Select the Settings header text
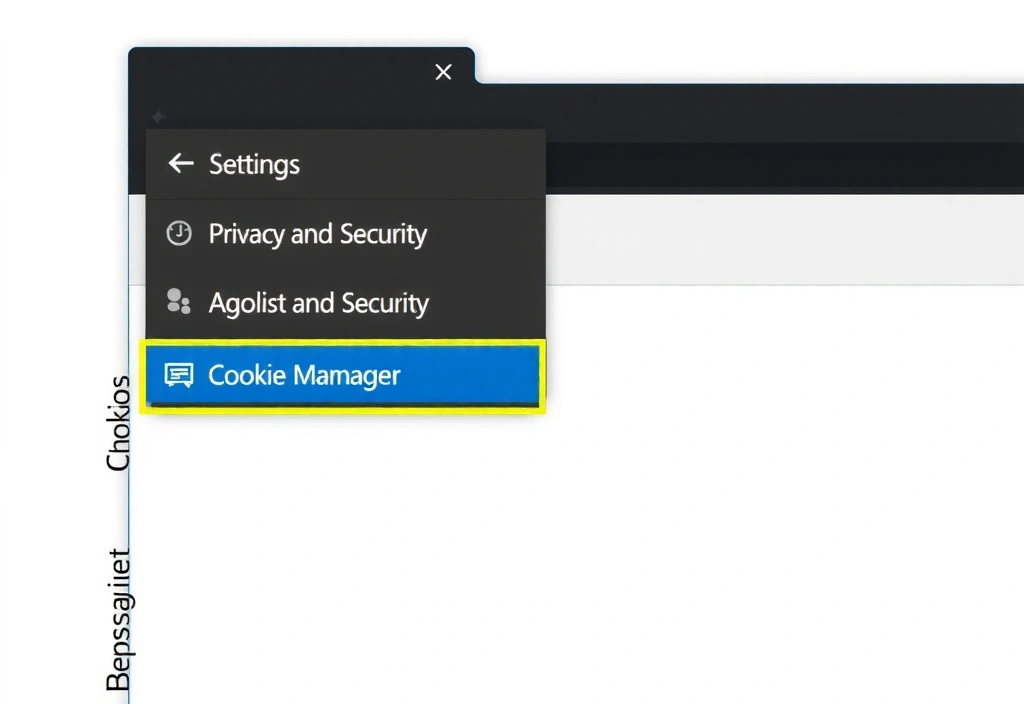 pyautogui.click(x=254, y=165)
